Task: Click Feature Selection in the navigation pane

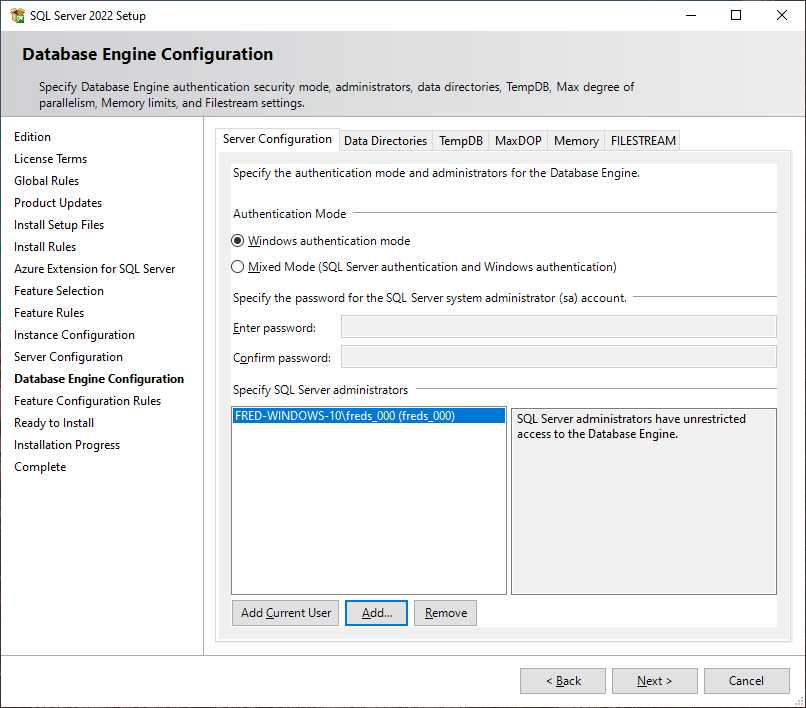Action: coord(58,290)
